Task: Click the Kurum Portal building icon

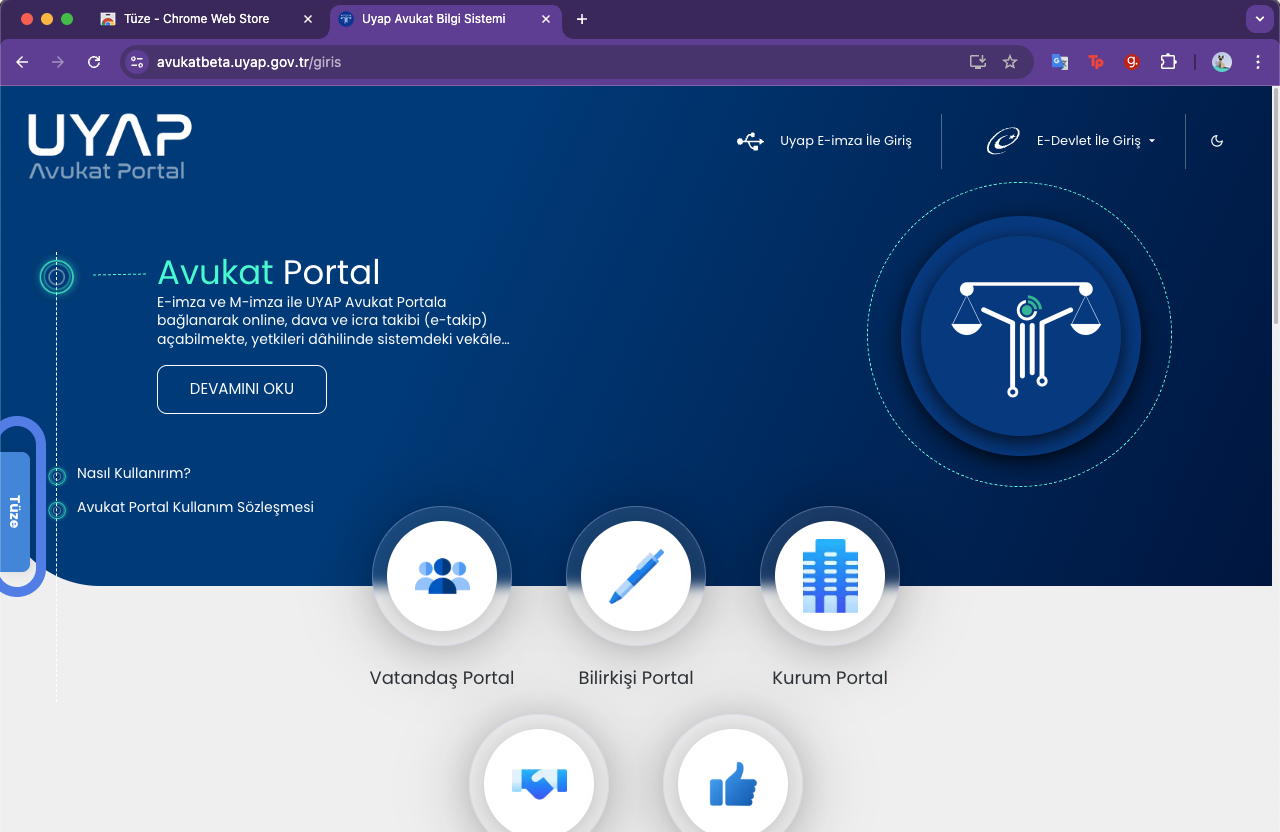Action: (x=830, y=576)
